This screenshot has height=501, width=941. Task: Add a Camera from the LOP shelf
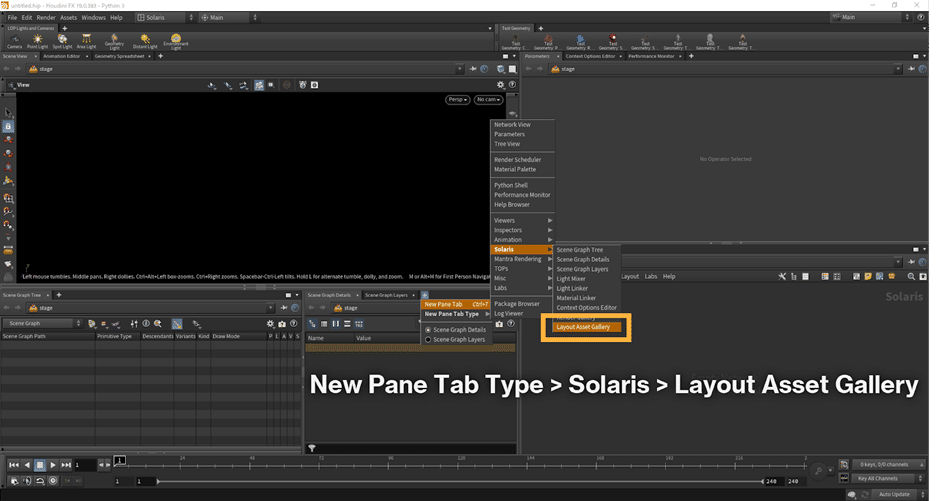pyautogui.click(x=14, y=41)
